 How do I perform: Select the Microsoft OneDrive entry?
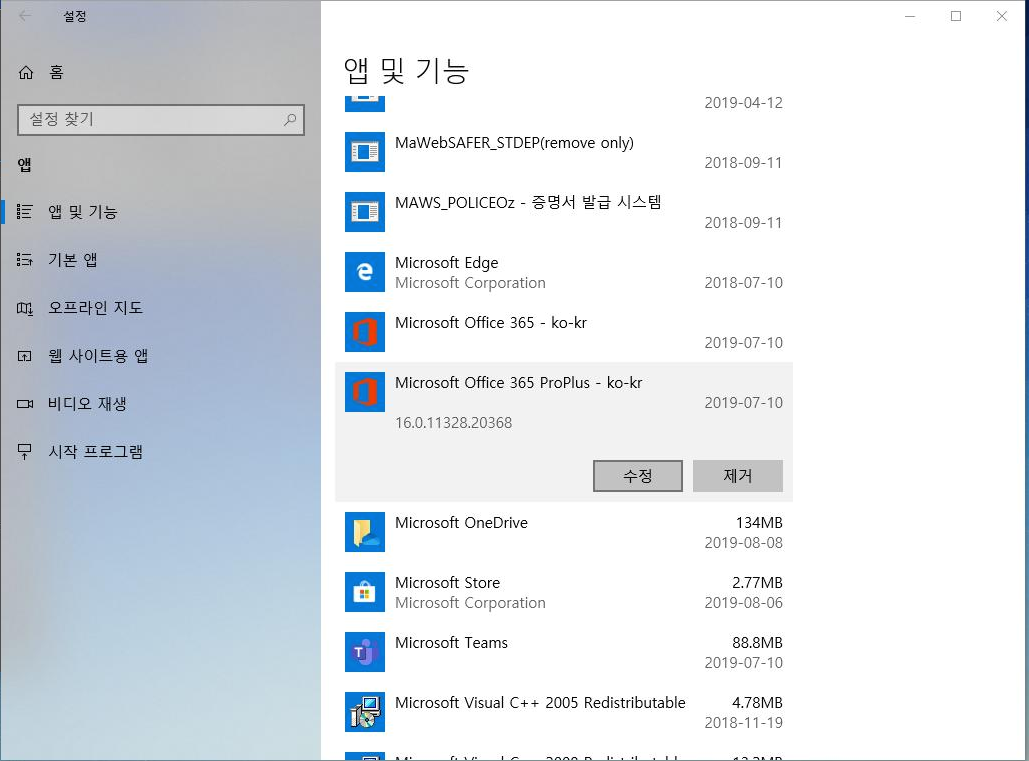(x=564, y=532)
